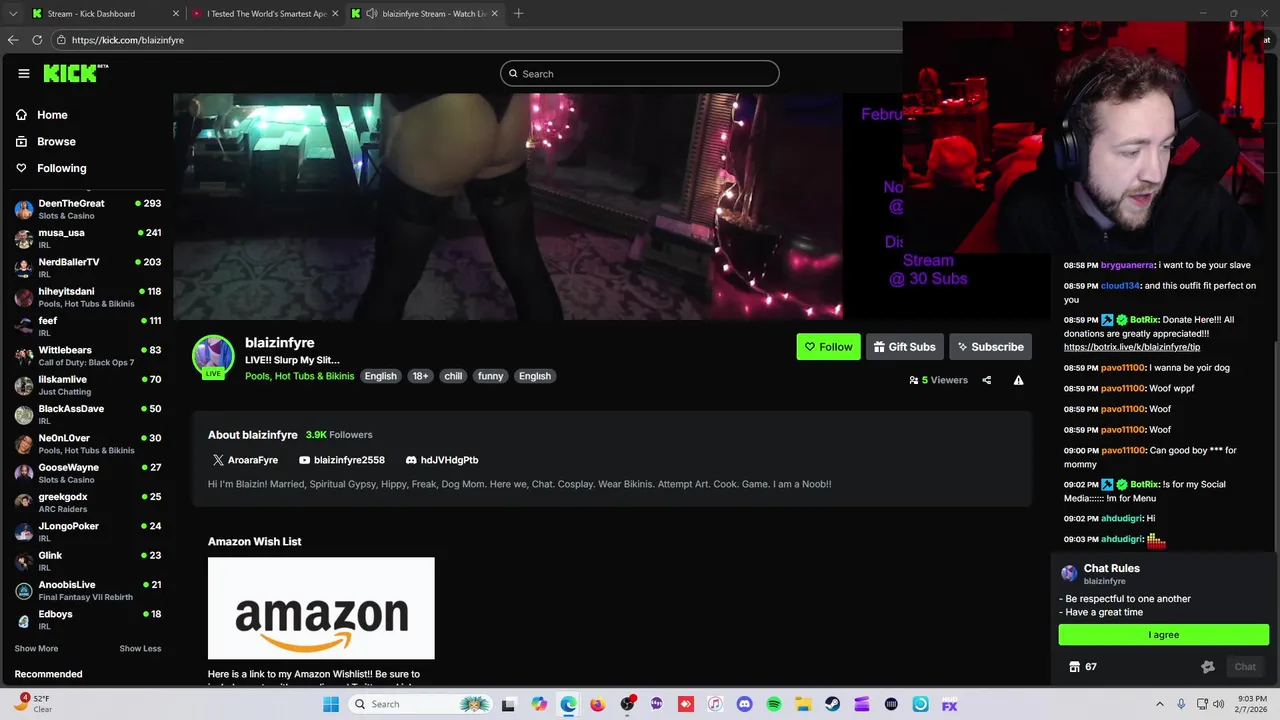The image size is (1280, 720).
Task: Click the greyed Chat send button
Action: click(1245, 667)
